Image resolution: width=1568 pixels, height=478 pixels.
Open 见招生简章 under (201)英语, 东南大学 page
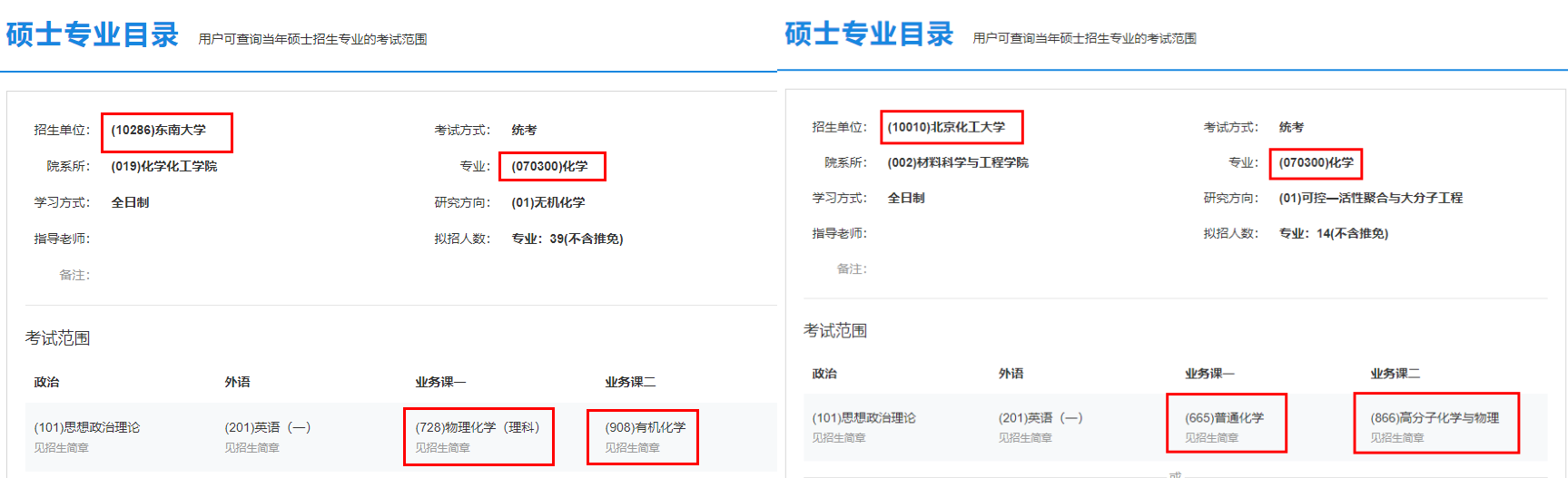coord(251,448)
